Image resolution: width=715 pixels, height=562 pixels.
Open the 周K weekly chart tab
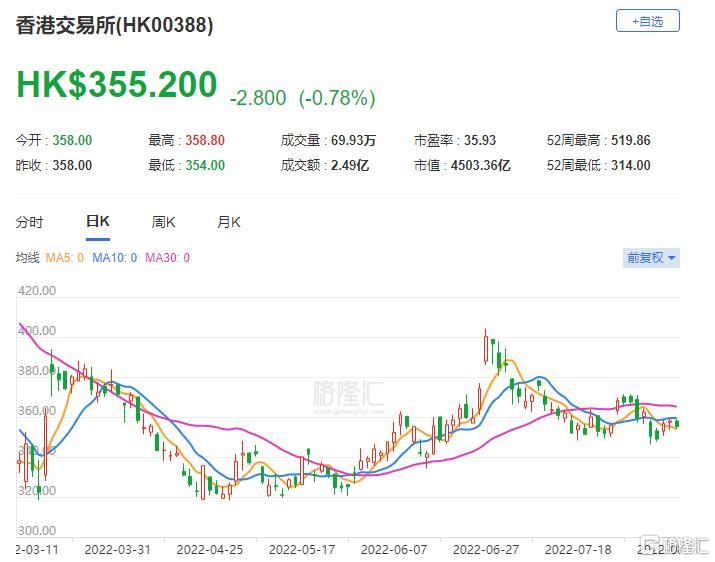(x=163, y=222)
